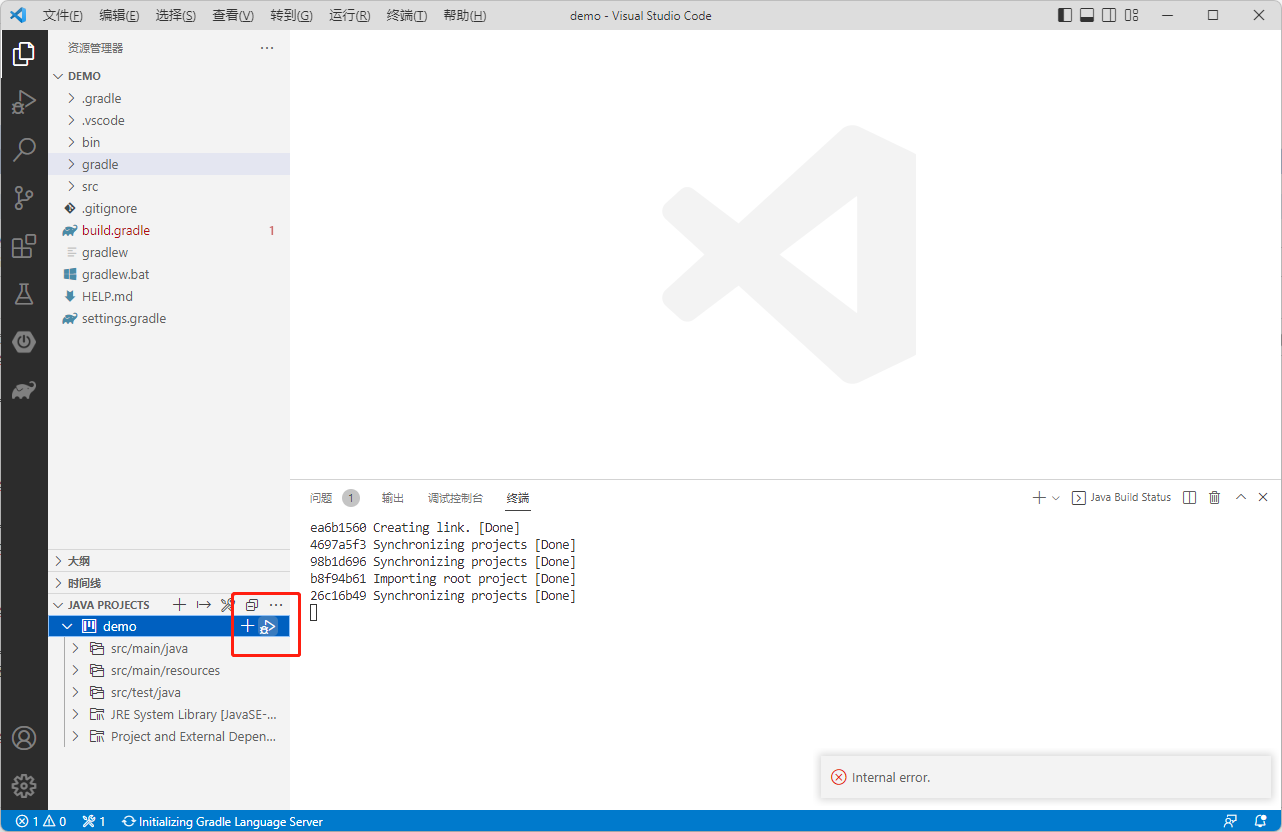Expand src/test/java node

coord(75,692)
